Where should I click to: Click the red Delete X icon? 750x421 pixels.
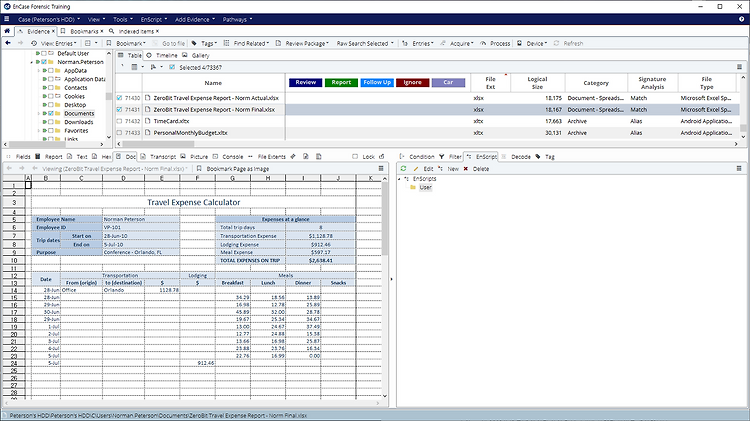(x=466, y=169)
